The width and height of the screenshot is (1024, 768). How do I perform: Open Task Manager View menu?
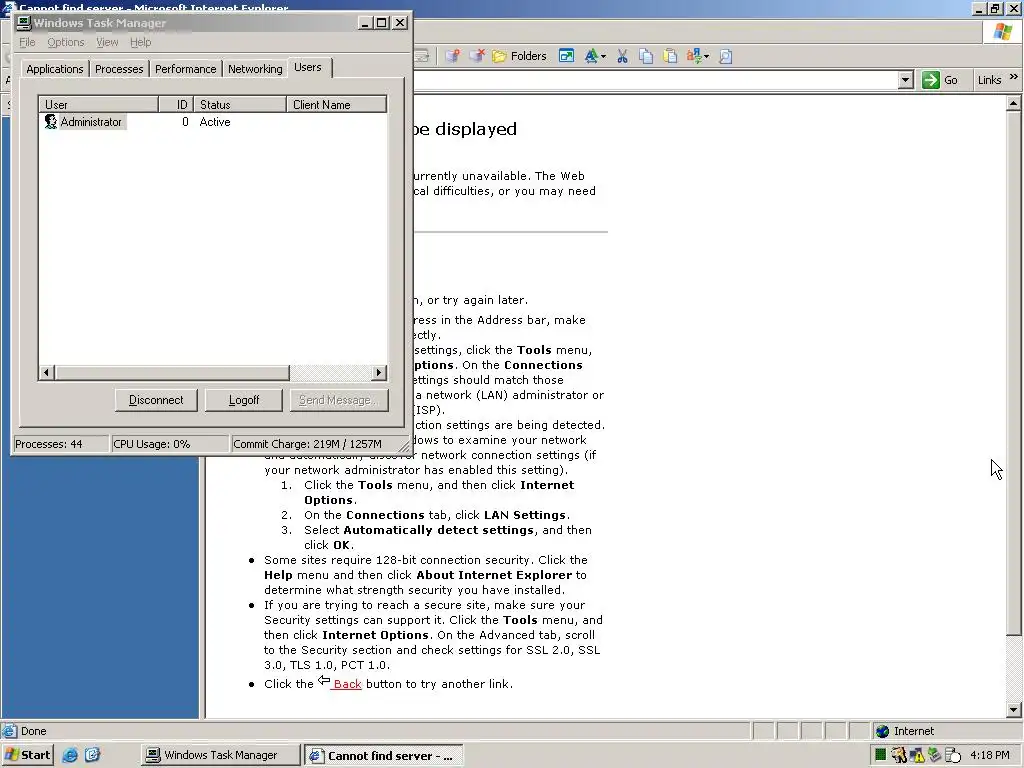107,42
